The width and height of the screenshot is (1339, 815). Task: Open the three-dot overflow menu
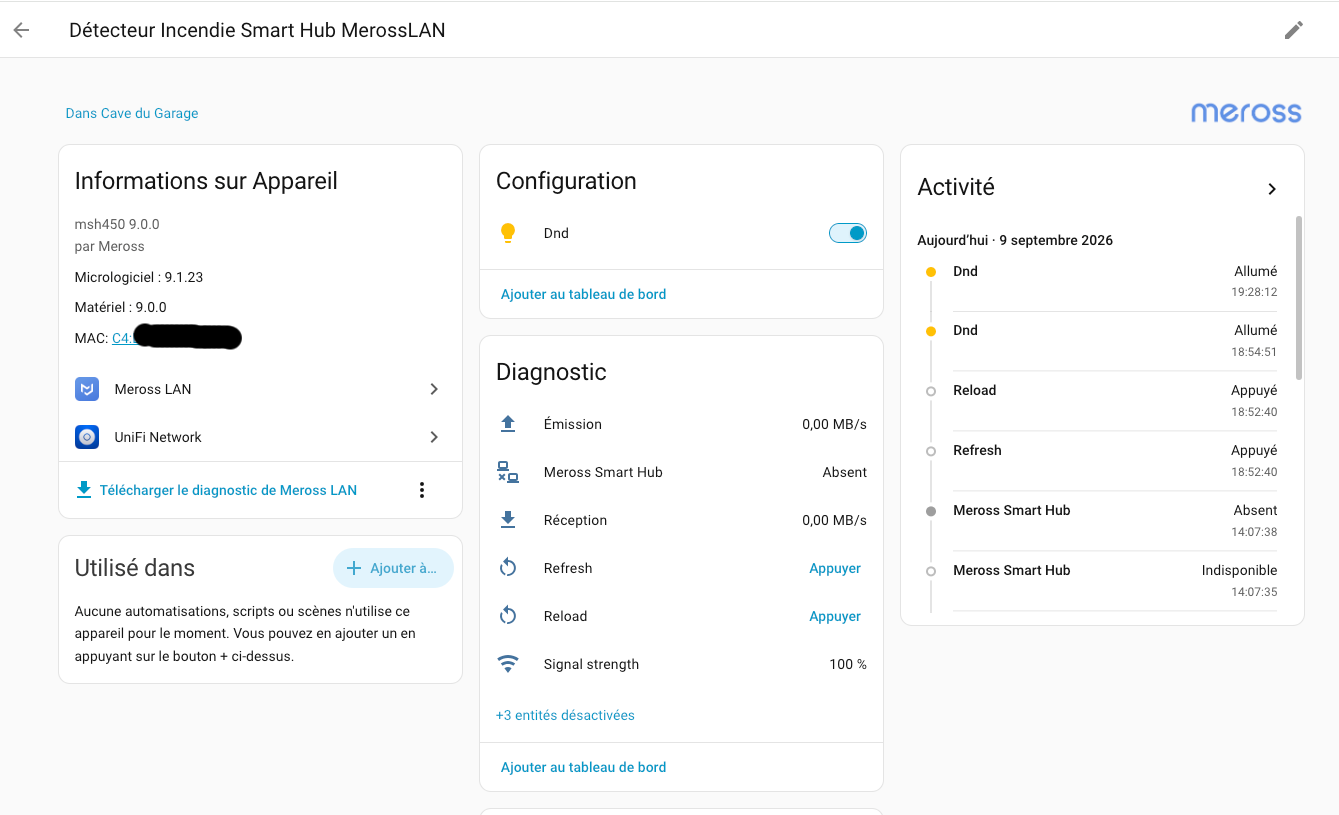click(422, 490)
